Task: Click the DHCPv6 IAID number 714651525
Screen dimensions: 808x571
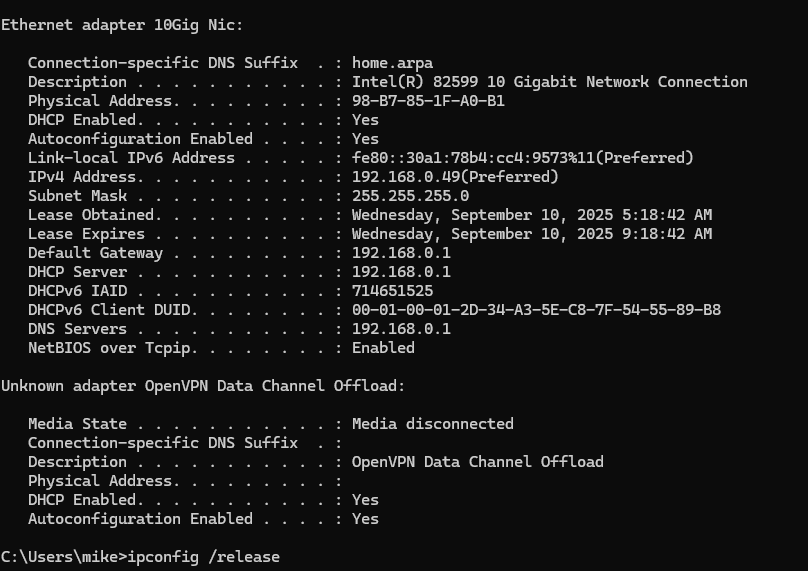Action: [x=392, y=291]
